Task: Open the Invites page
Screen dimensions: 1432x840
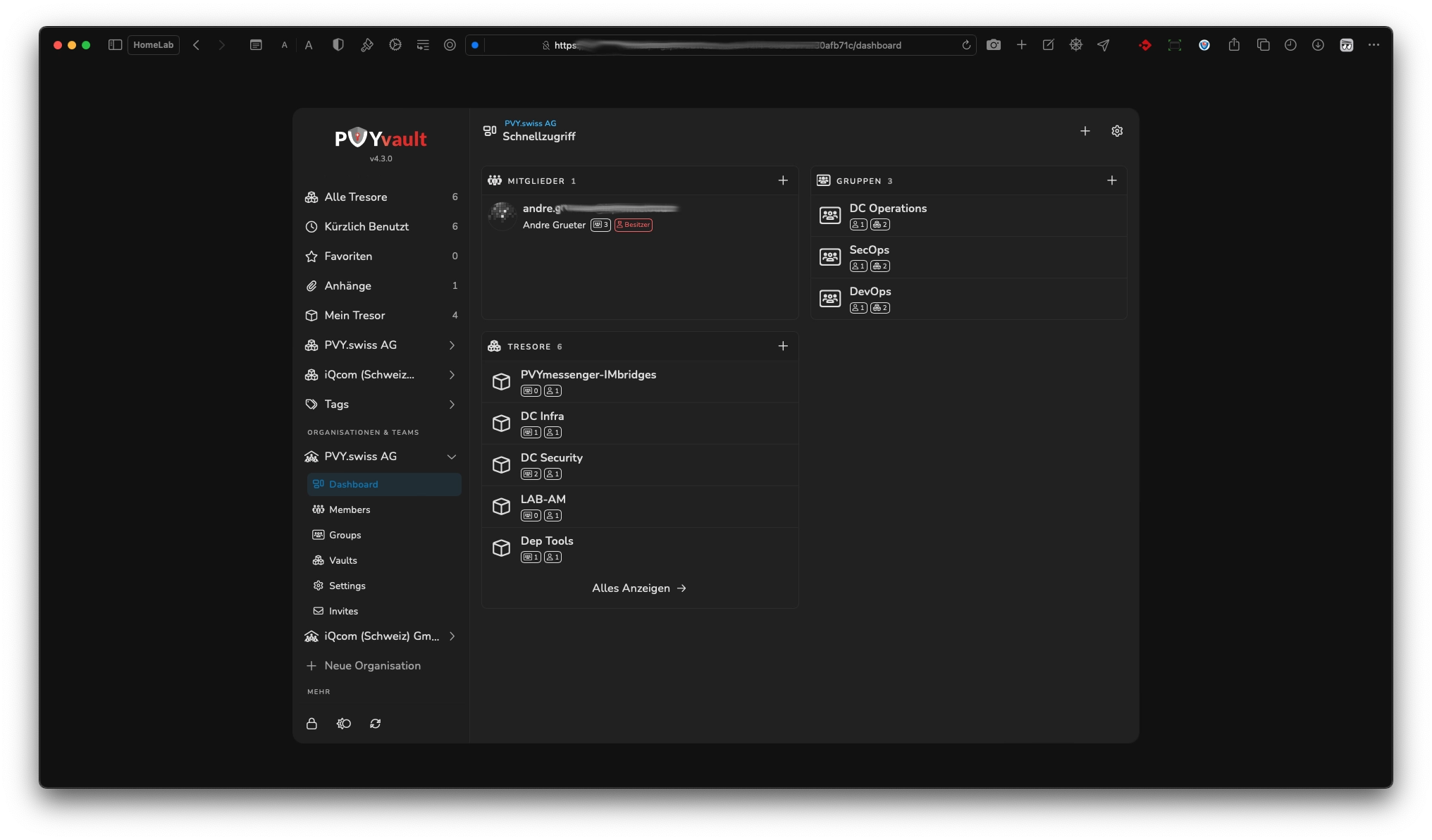Action: click(384, 611)
